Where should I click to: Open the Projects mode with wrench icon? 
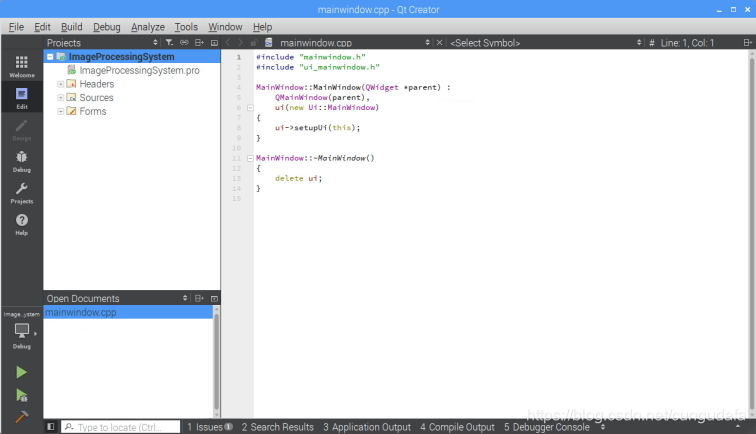22,193
